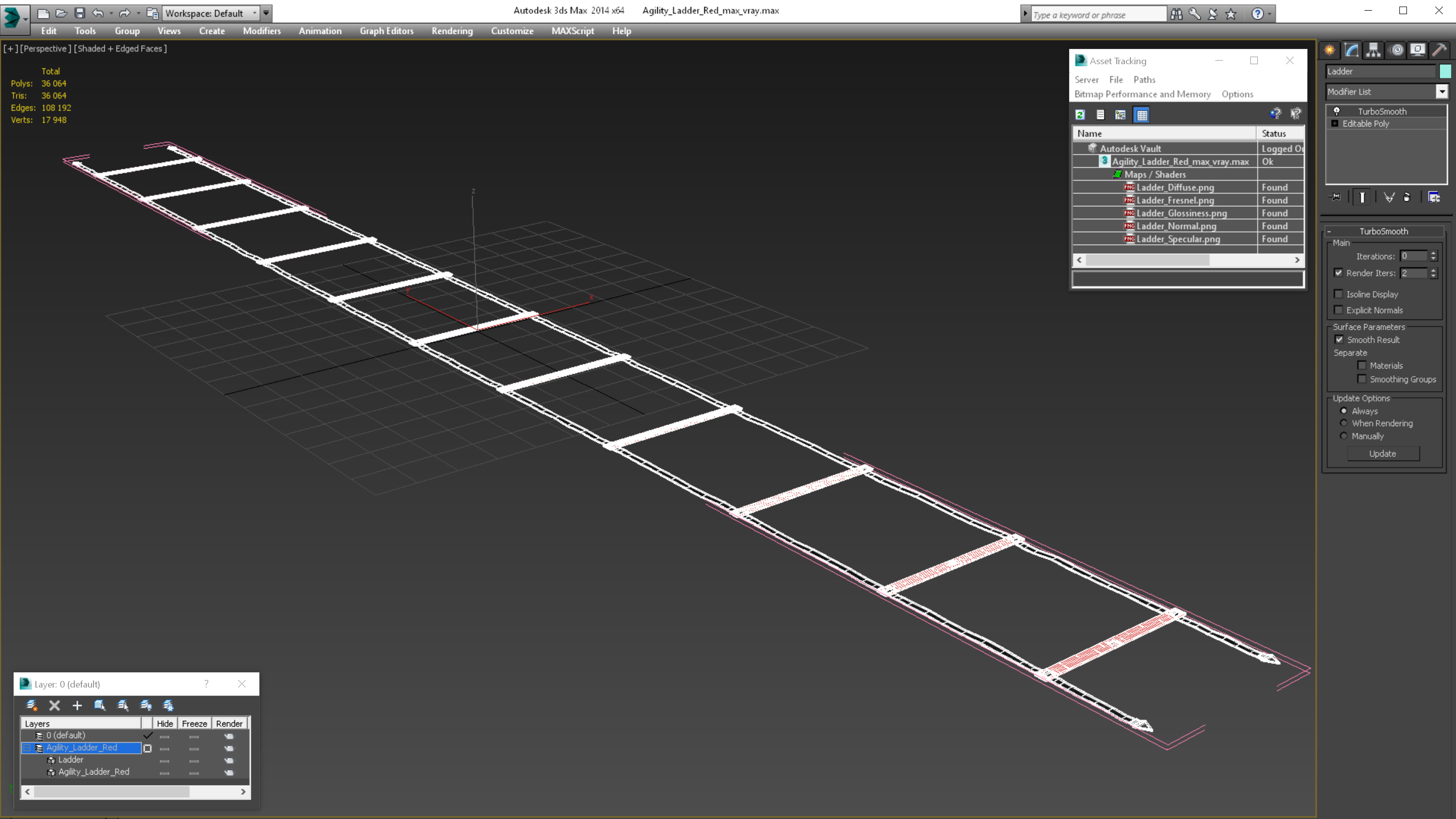Click the Layer dialog horizontal scrollbar

tap(135, 792)
